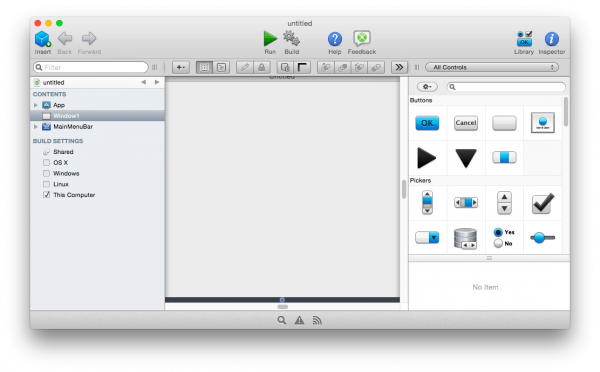Select the slider control in Pickers

pyautogui.click(x=543, y=238)
